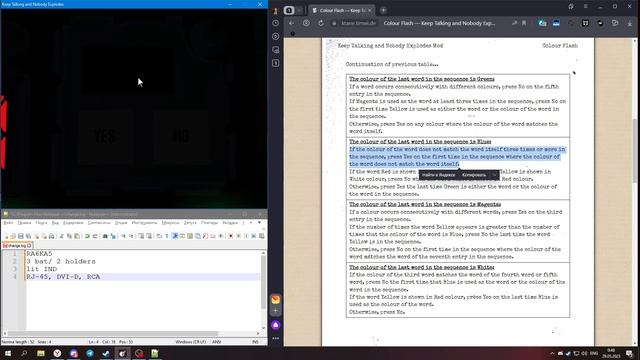Click 'Windows (CR LF)' in Notepad++ status bar
Screen dimensions: 640x360
click(191, 342)
